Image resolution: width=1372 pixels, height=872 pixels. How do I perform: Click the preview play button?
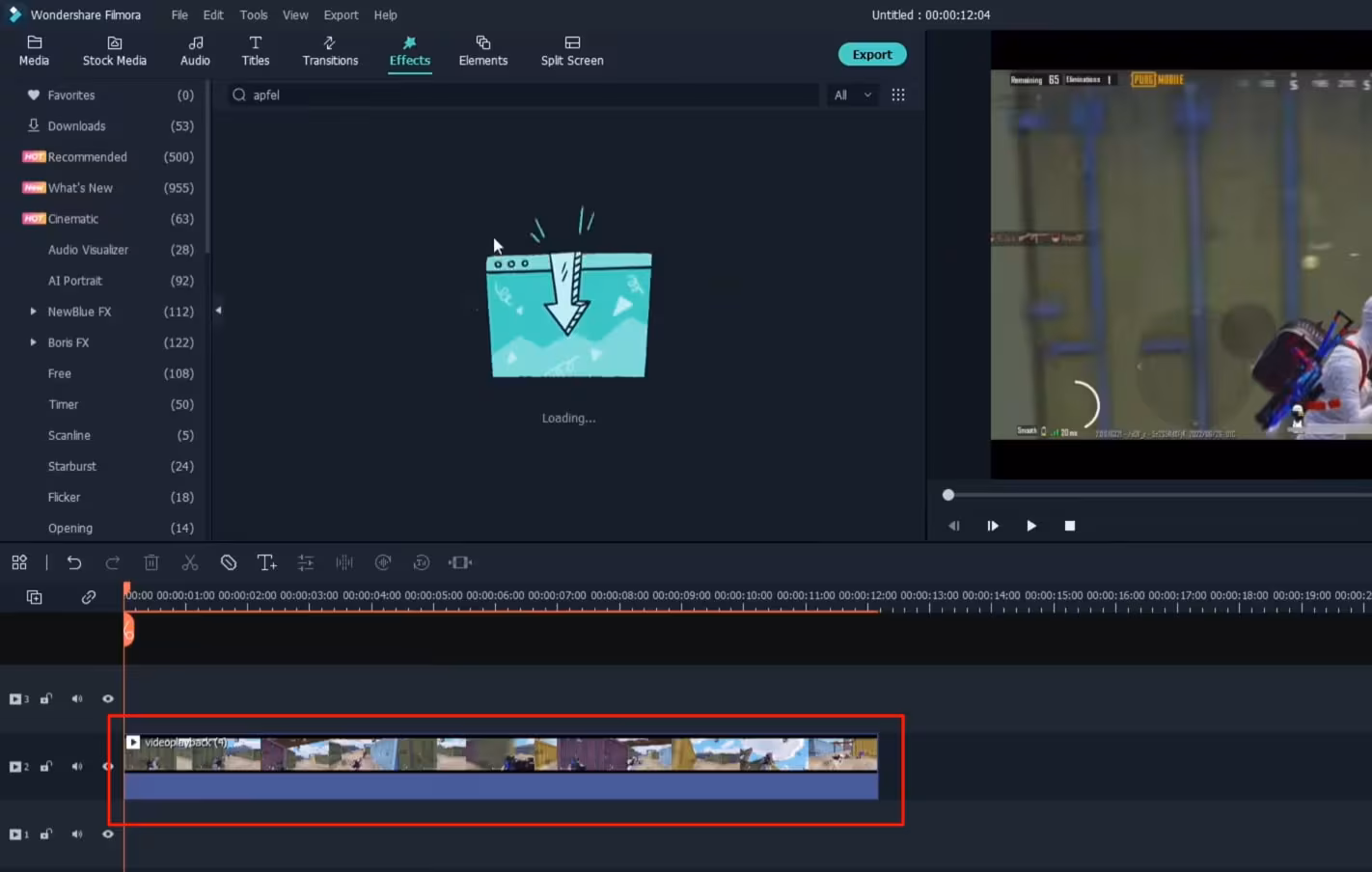click(1031, 526)
